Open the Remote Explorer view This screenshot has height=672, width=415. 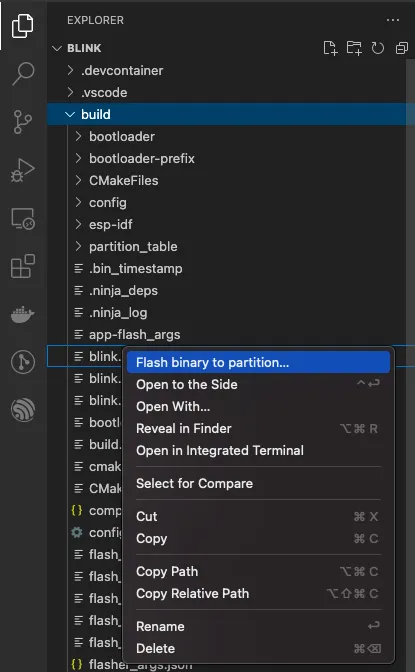23,219
